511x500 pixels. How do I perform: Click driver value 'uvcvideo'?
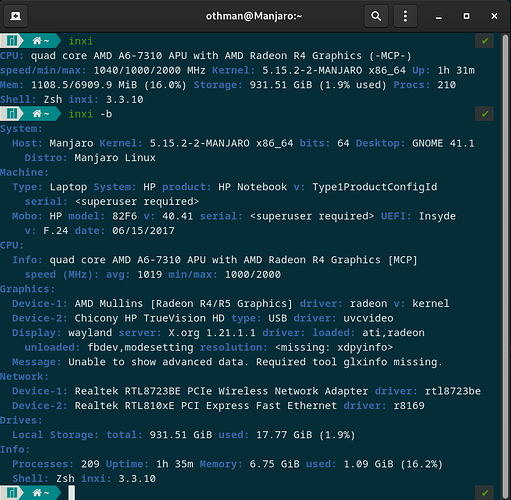point(368,318)
